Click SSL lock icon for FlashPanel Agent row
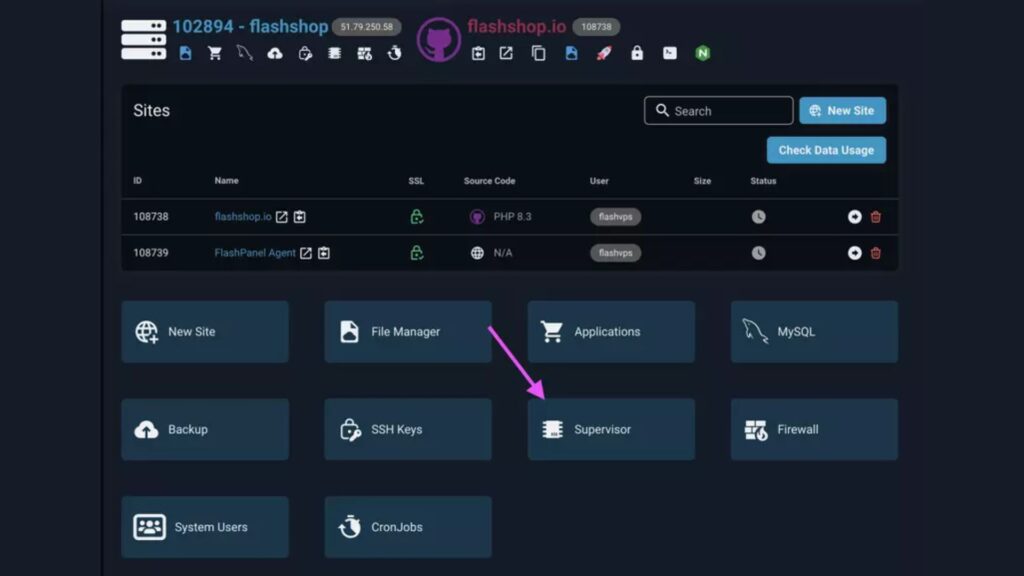 pyautogui.click(x=417, y=253)
